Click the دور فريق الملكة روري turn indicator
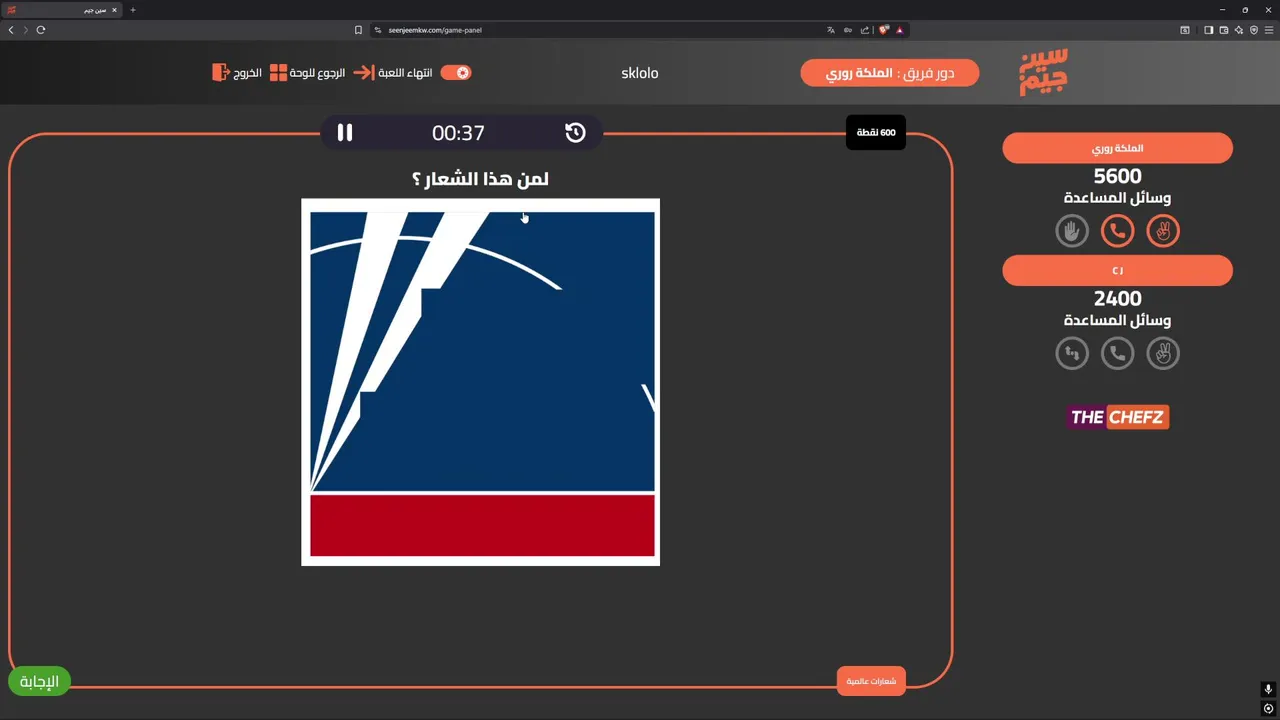Viewport: 1280px width, 720px height. pos(890,73)
